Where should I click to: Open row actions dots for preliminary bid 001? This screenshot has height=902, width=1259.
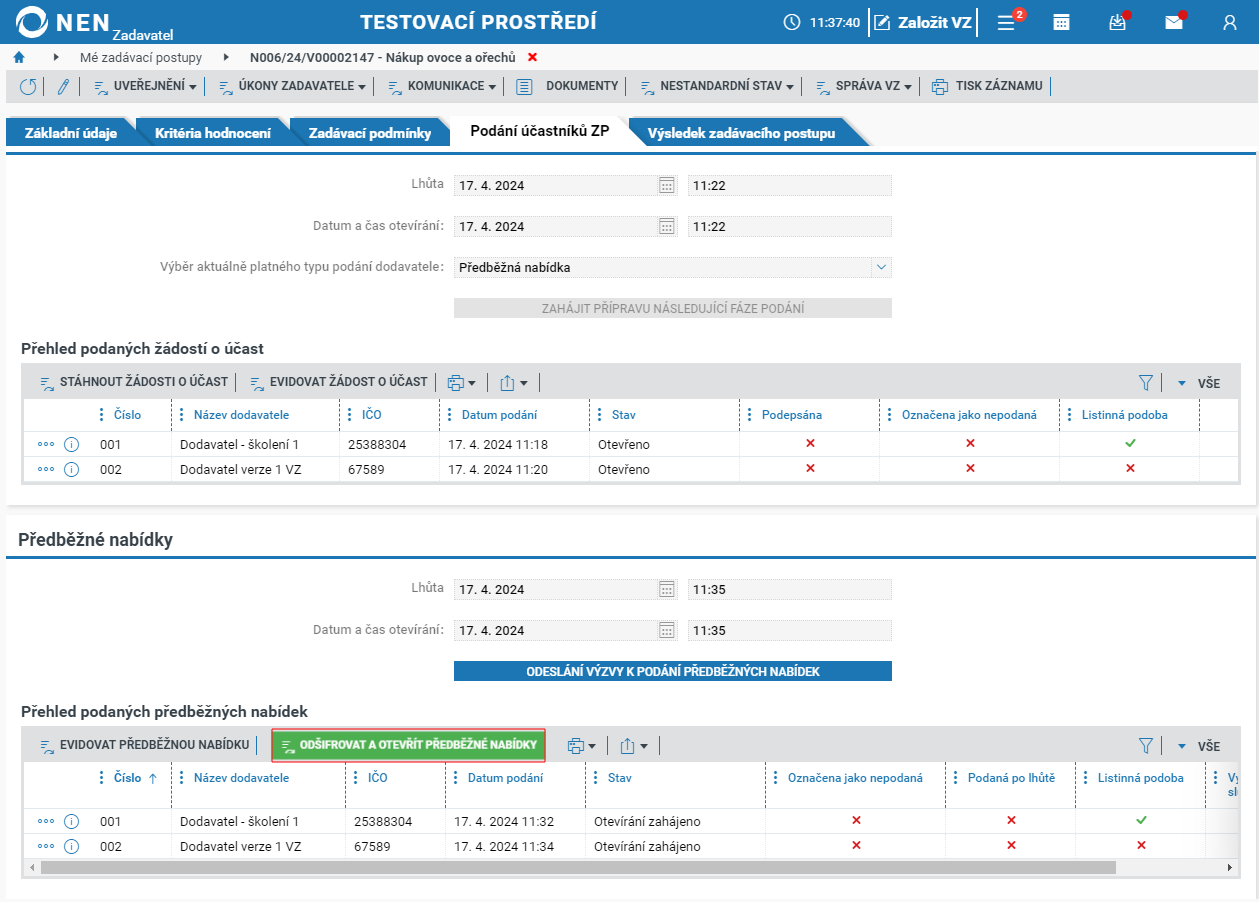[46, 821]
